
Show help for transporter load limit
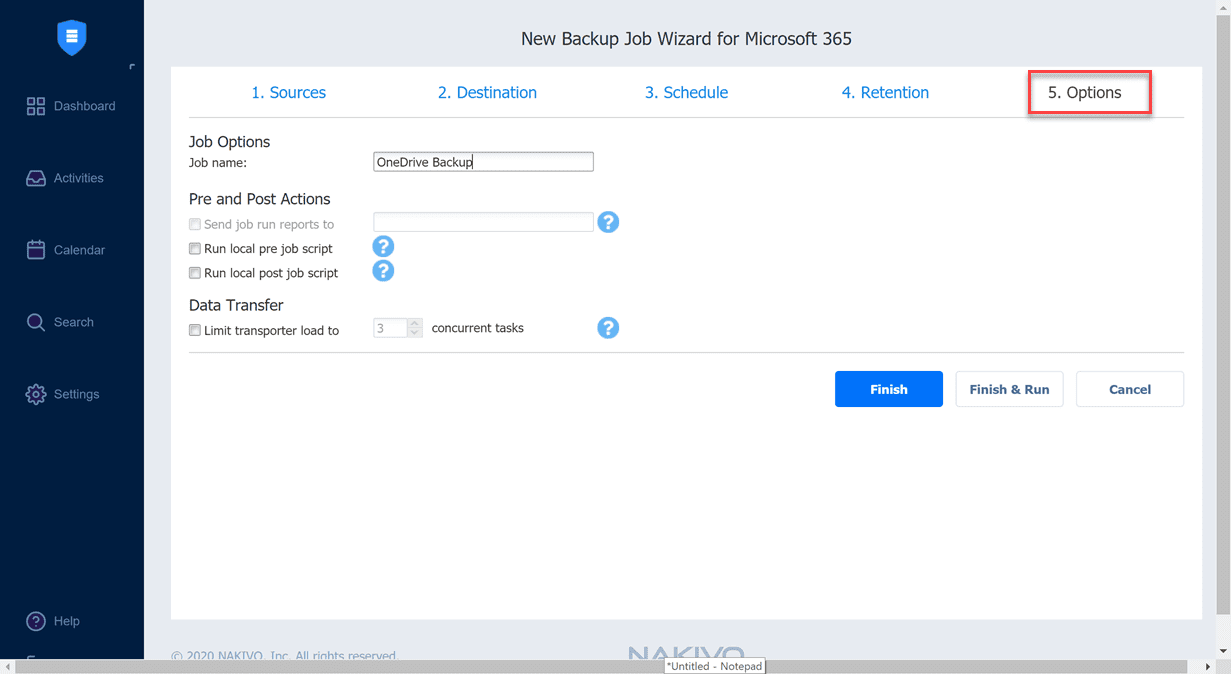coord(608,328)
